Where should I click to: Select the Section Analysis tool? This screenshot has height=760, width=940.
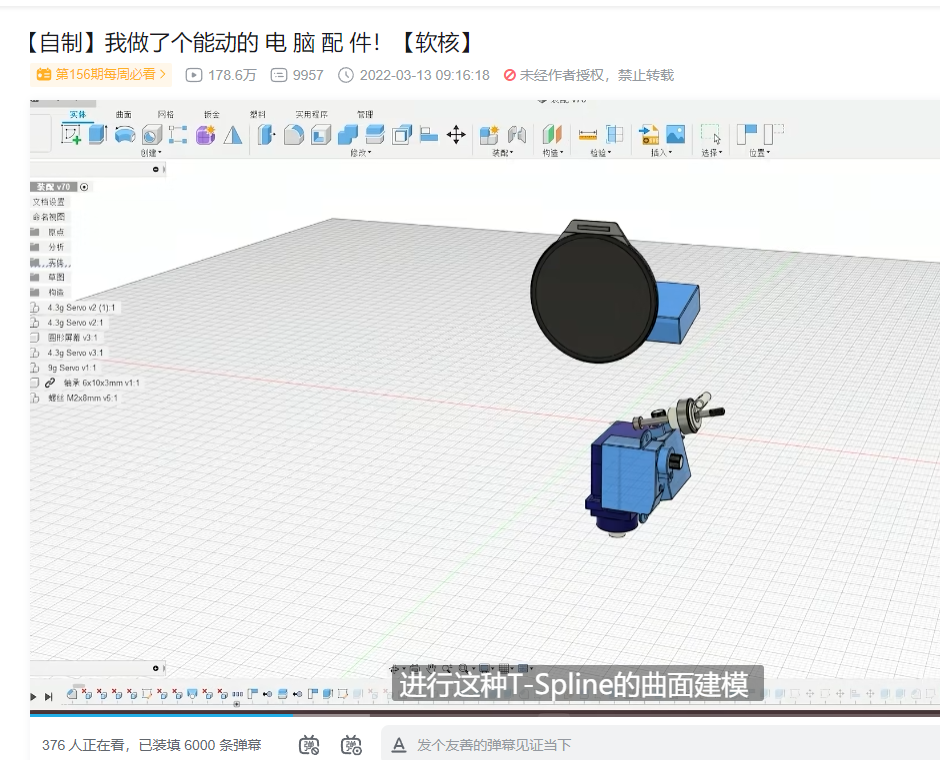pyautogui.click(x=615, y=135)
